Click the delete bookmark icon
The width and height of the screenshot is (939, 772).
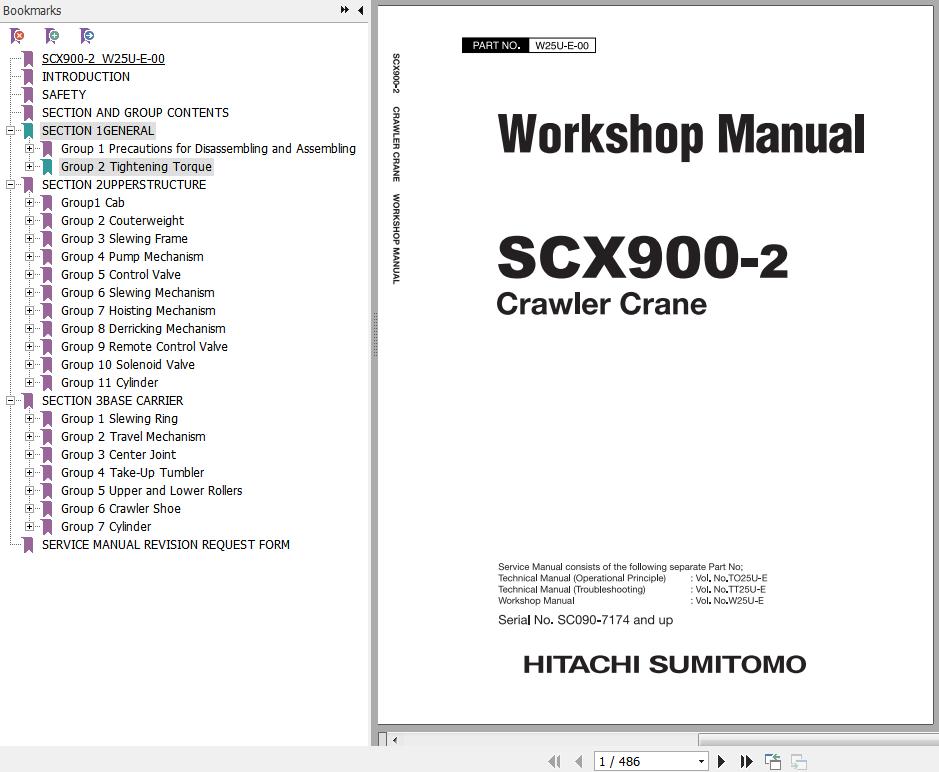coord(17,36)
